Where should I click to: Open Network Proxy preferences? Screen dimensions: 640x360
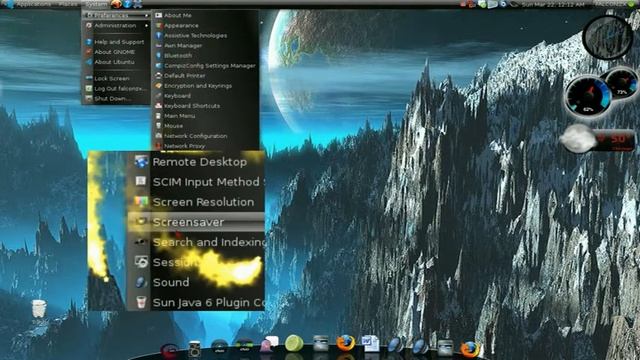click(206, 146)
